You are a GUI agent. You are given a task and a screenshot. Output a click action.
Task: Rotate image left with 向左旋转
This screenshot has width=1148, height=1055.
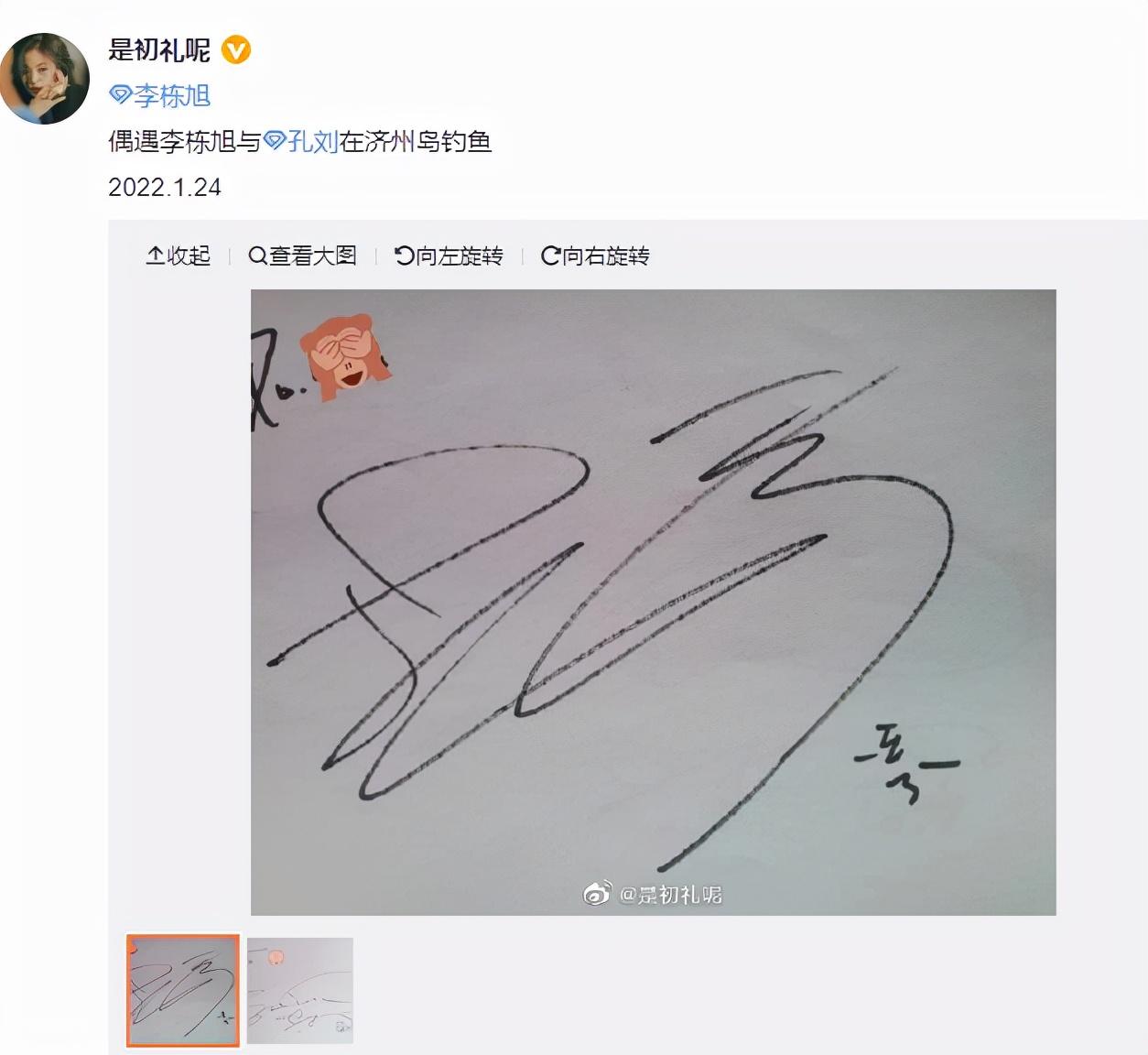(x=449, y=256)
